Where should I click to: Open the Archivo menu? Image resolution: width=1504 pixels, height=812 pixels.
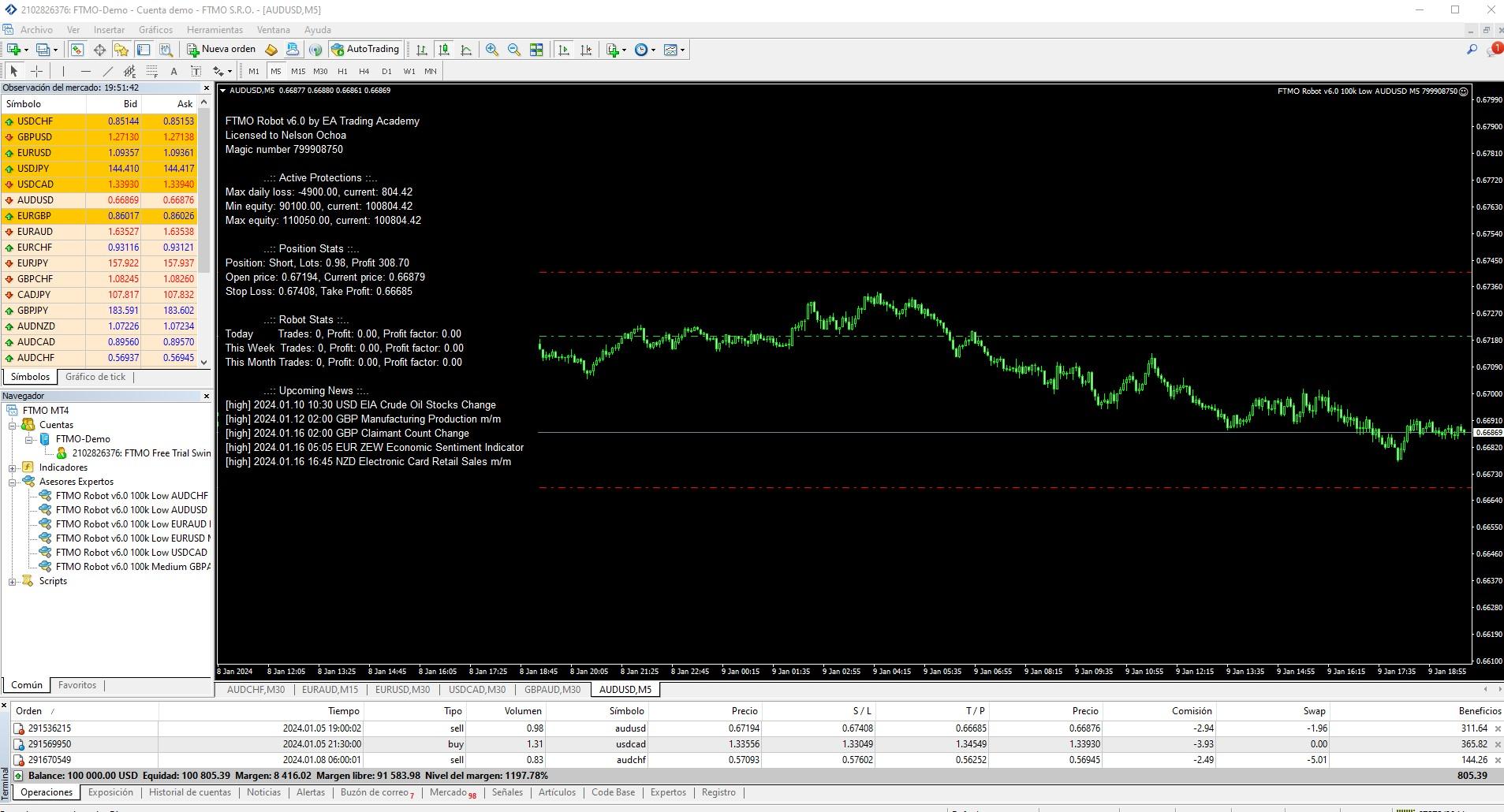[36, 30]
